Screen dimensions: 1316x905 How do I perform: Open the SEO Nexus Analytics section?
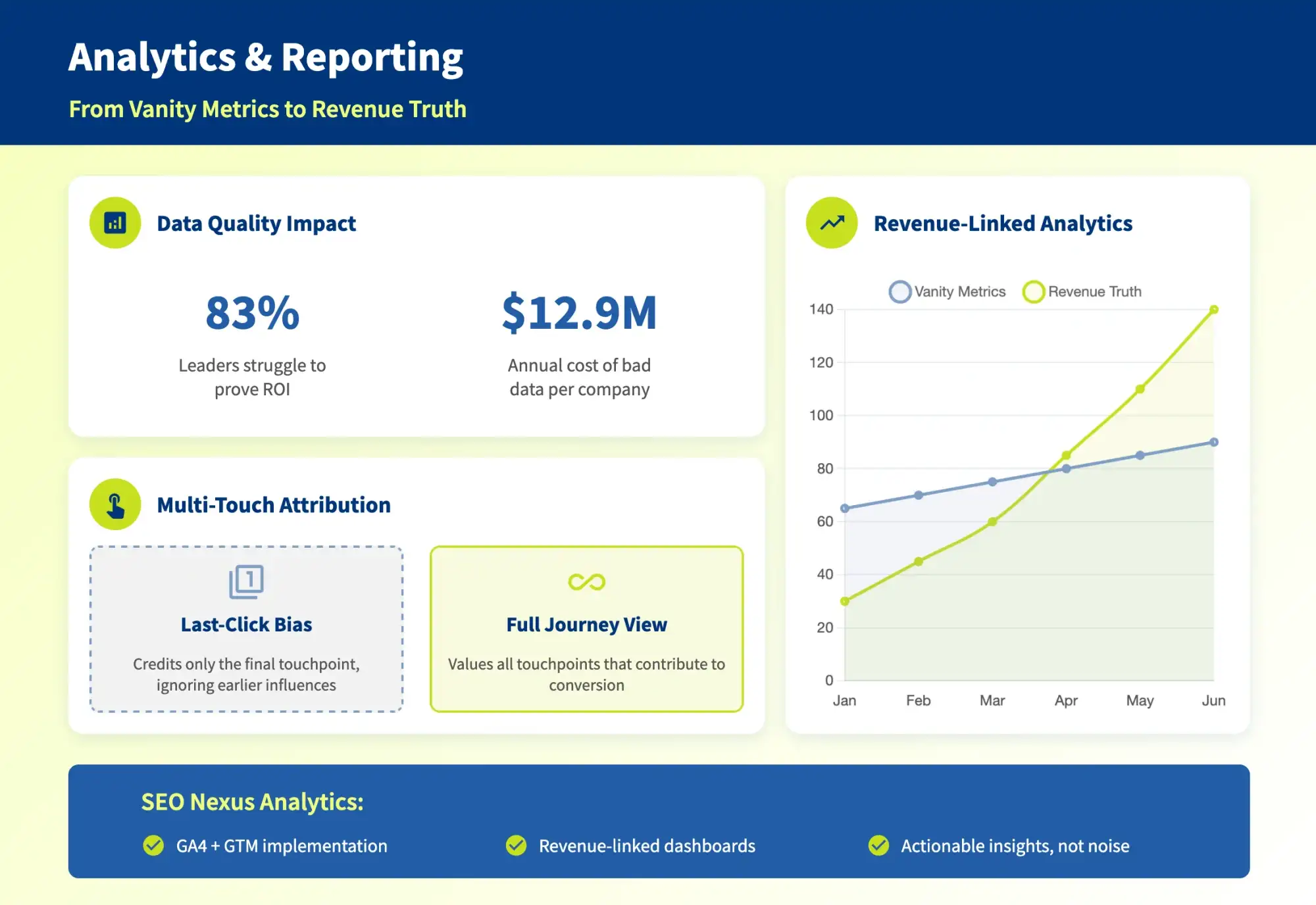253,802
